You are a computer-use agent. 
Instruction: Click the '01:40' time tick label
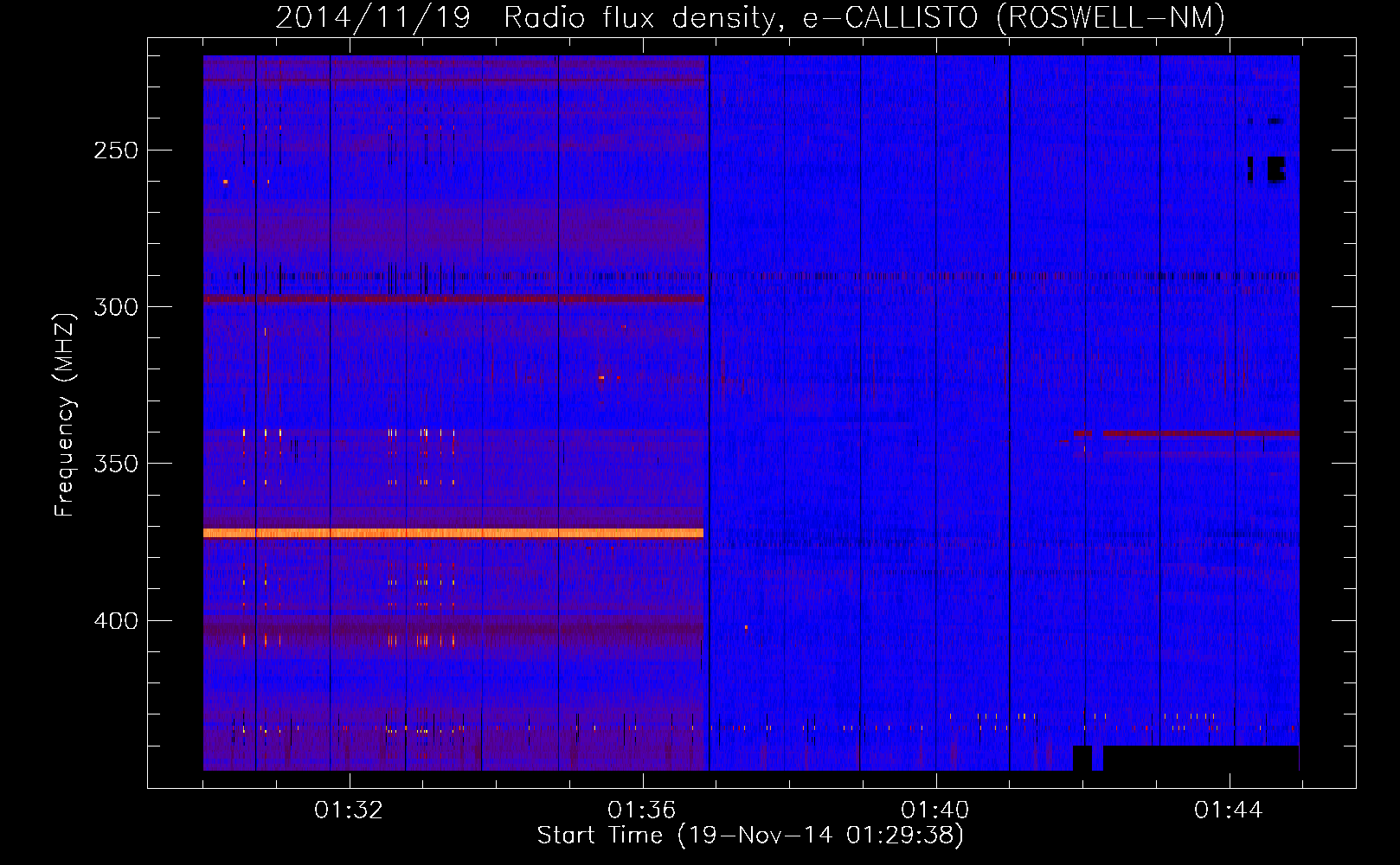click(x=935, y=811)
